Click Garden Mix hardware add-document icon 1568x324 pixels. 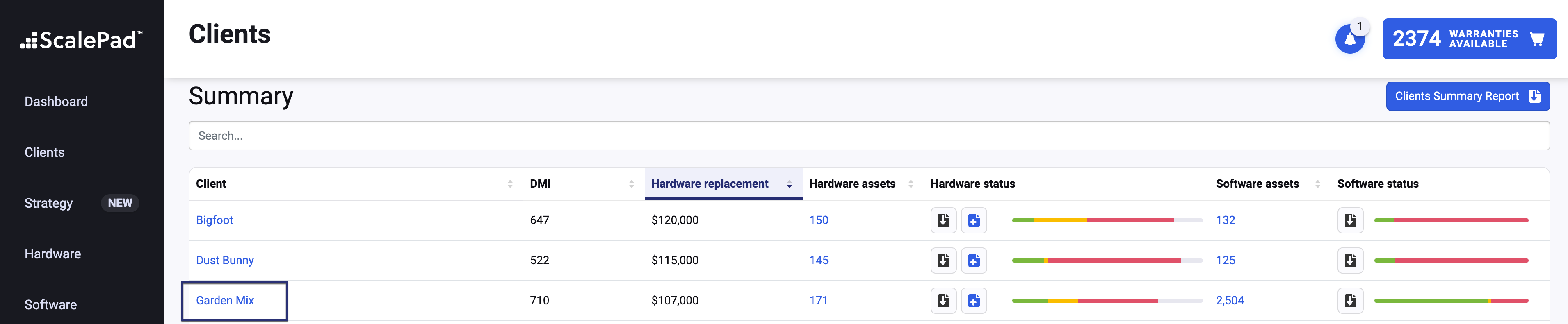tap(973, 300)
